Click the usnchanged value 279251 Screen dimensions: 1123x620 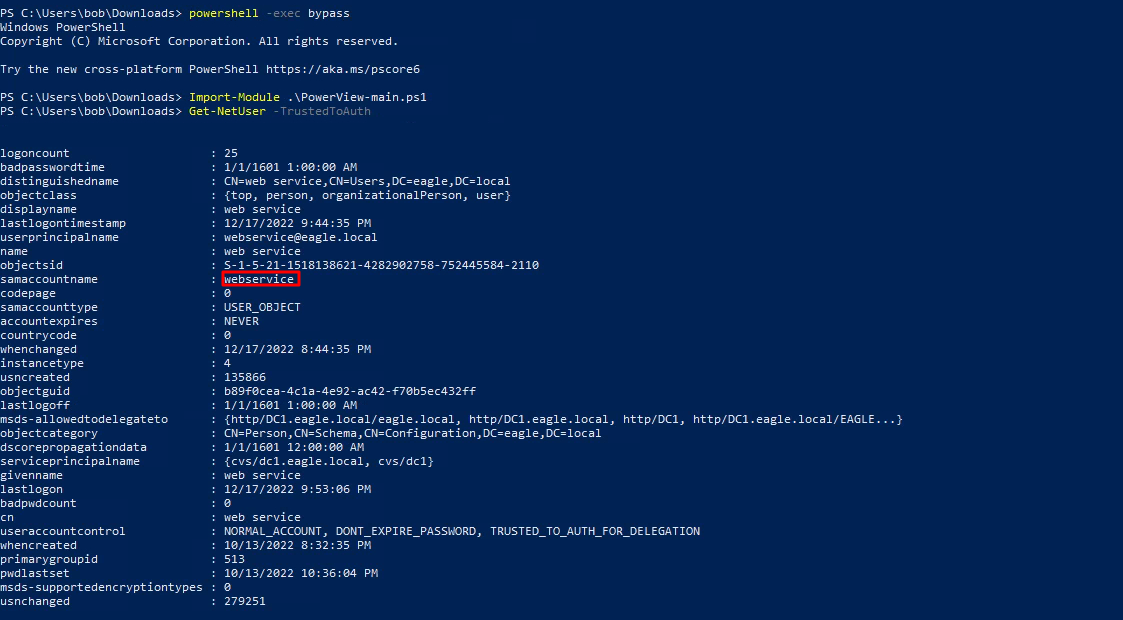point(245,601)
